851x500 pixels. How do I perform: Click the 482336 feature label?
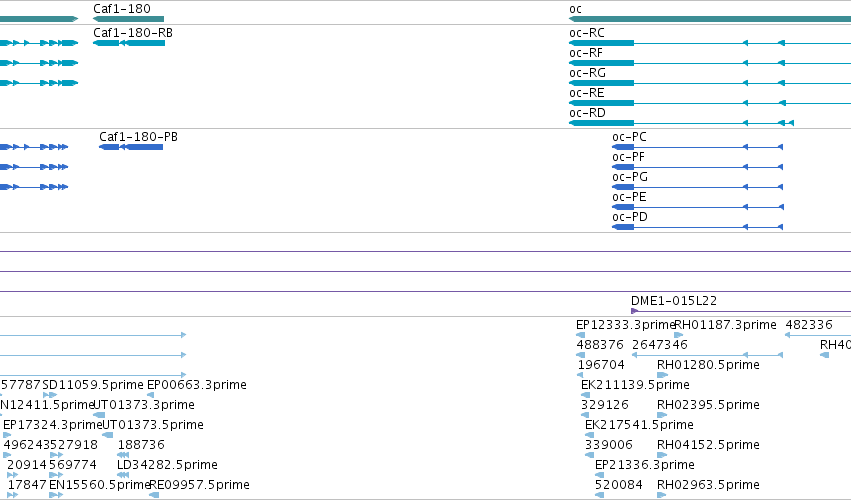point(809,325)
